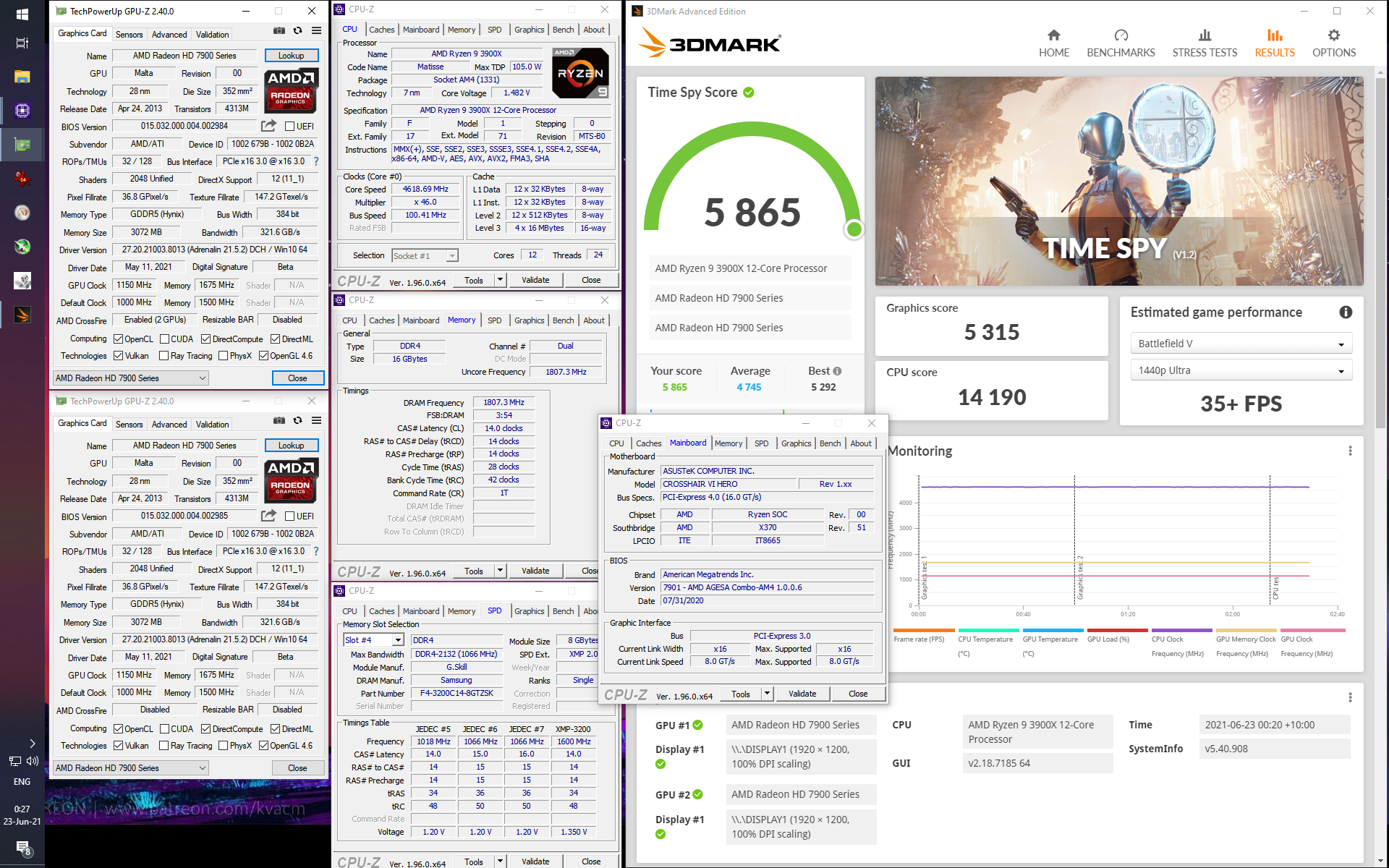The image size is (1389, 868).
Task: Click Validate in CPU-Z SPD window
Action: (x=535, y=861)
